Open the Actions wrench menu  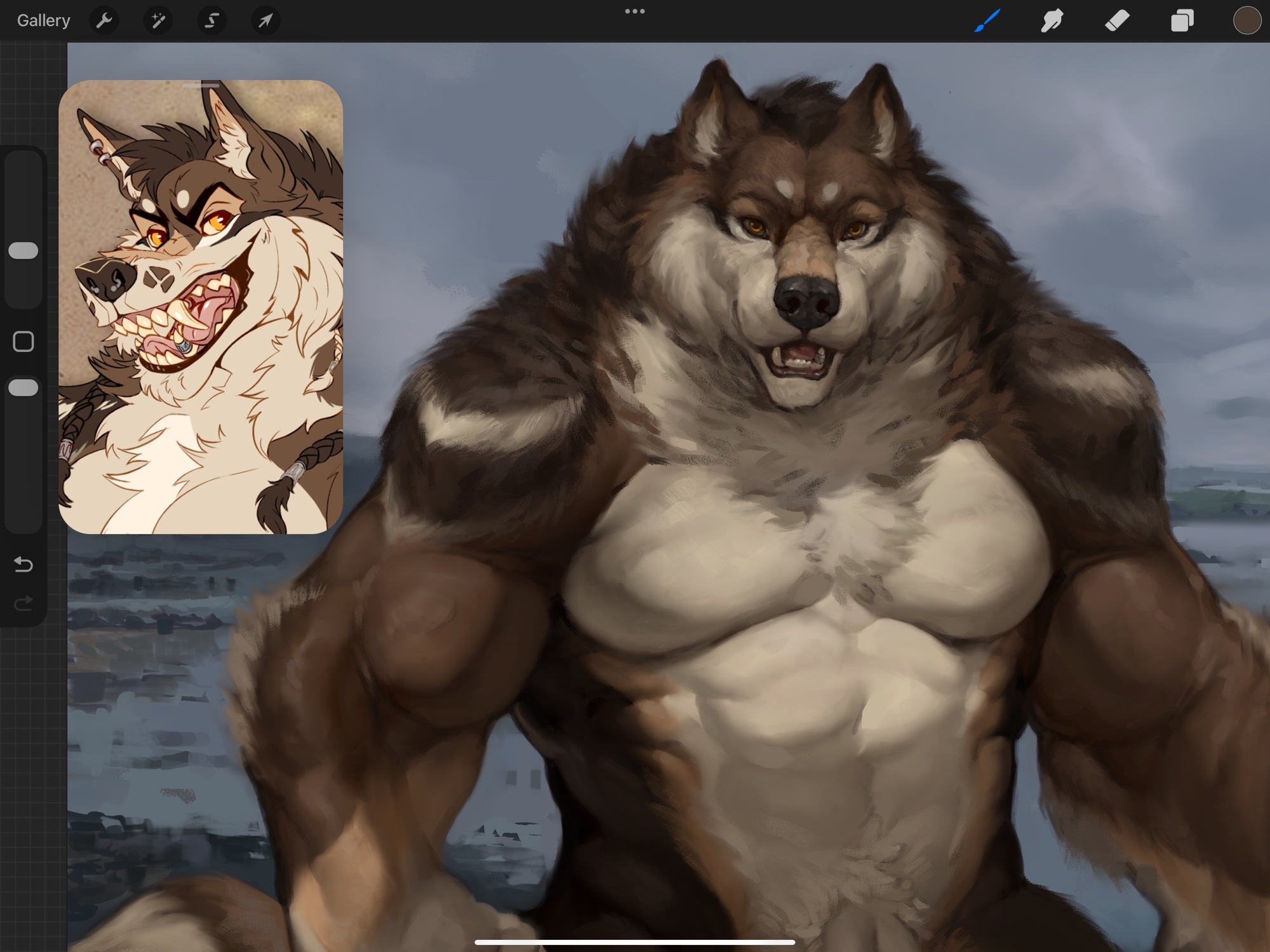coord(104,20)
